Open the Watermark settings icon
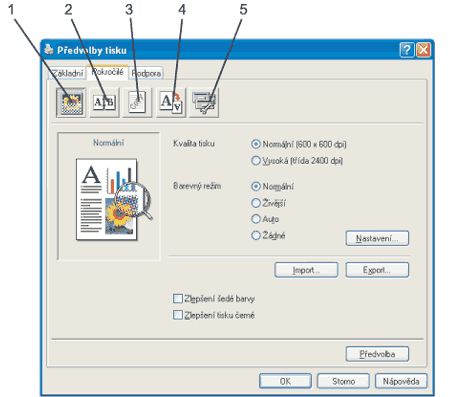Viewport: 450px width, 397px height. pyautogui.click(x=137, y=102)
